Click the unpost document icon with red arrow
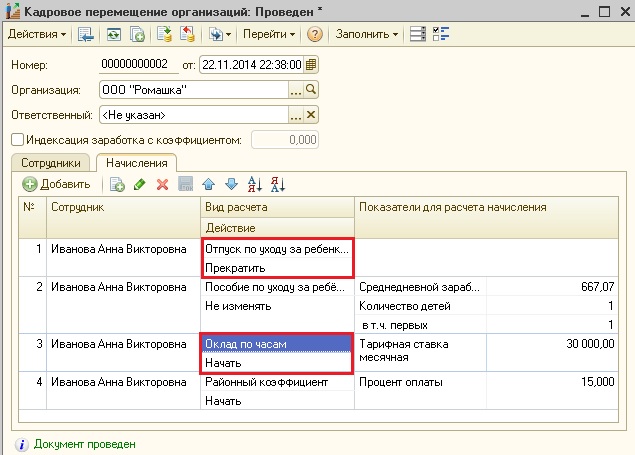The width and height of the screenshot is (635, 455). pyautogui.click(x=187, y=34)
